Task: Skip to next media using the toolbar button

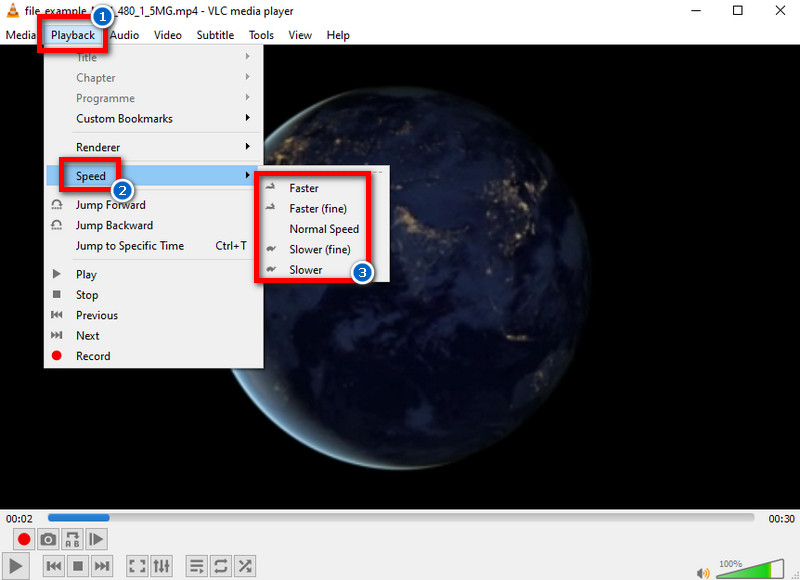Action: point(102,566)
